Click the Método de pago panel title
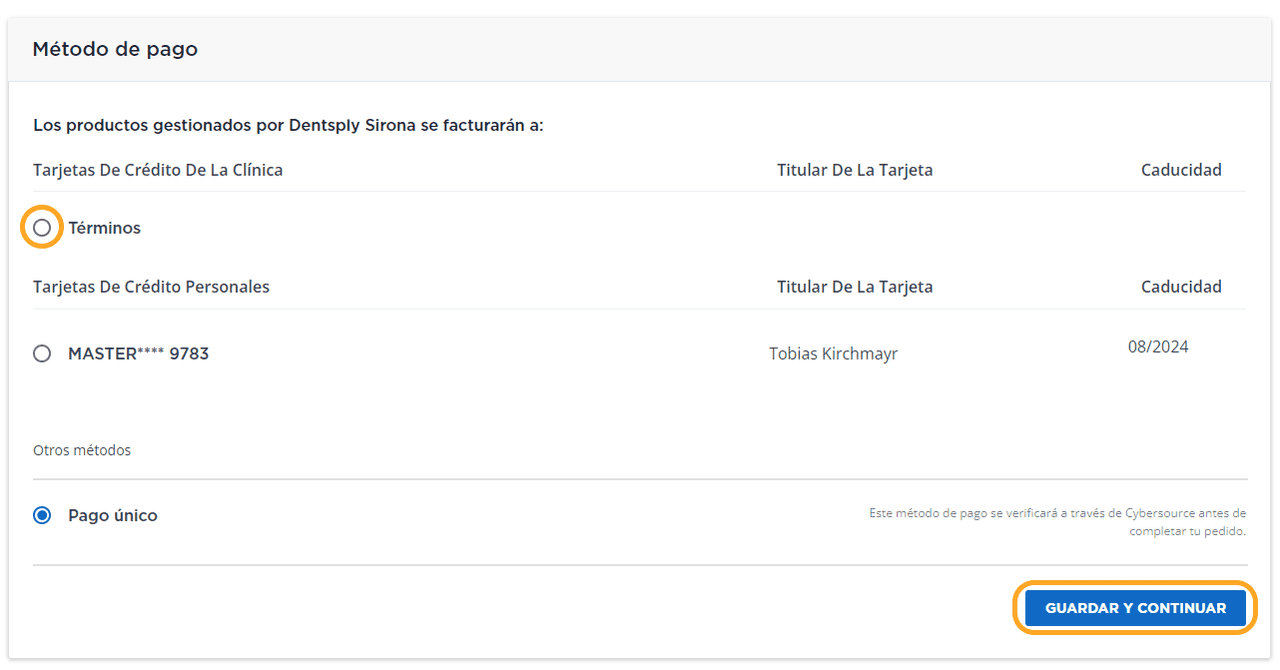Screen dimensions: 1280x670 tap(115, 49)
